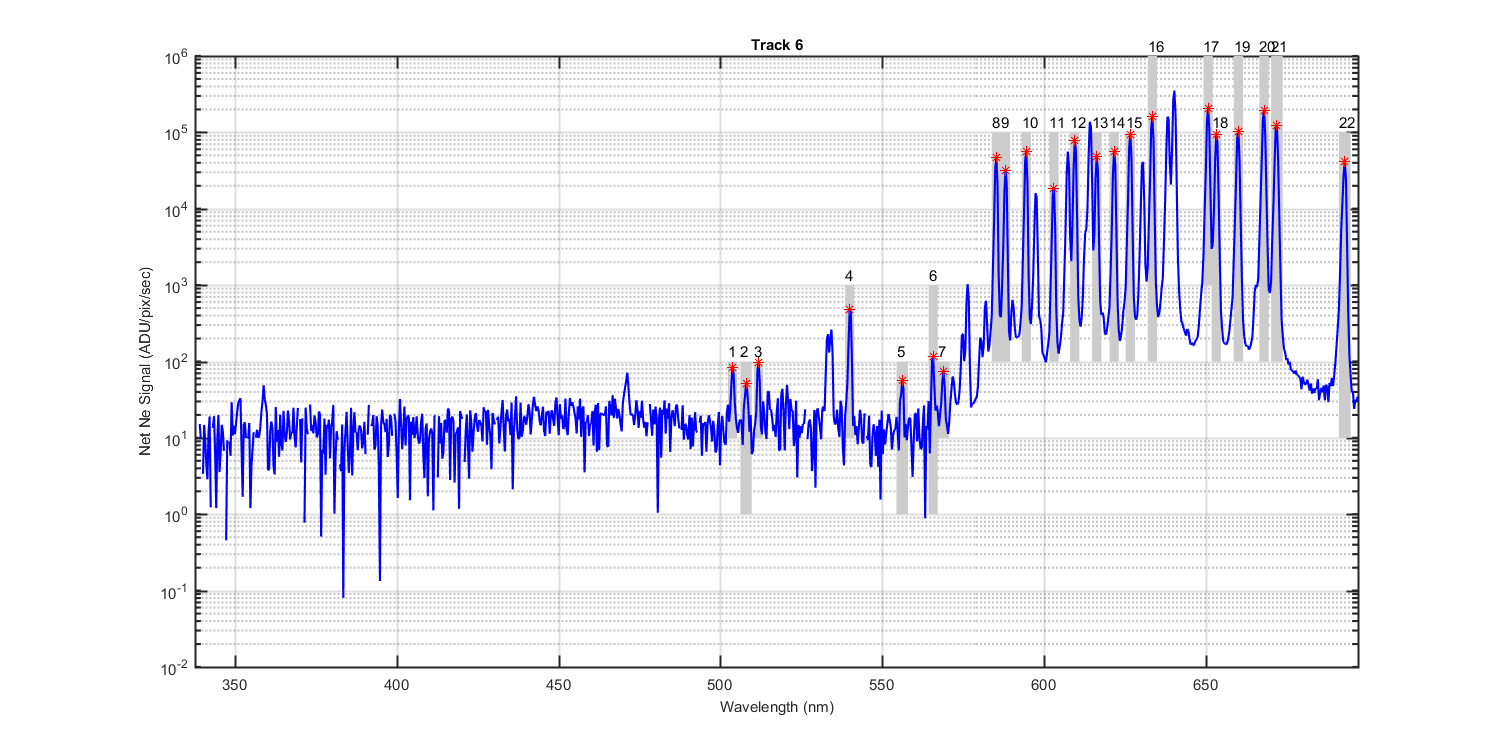Click the x-axis tick label 600
The width and height of the screenshot is (1500, 750).
click(x=1044, y=687)
